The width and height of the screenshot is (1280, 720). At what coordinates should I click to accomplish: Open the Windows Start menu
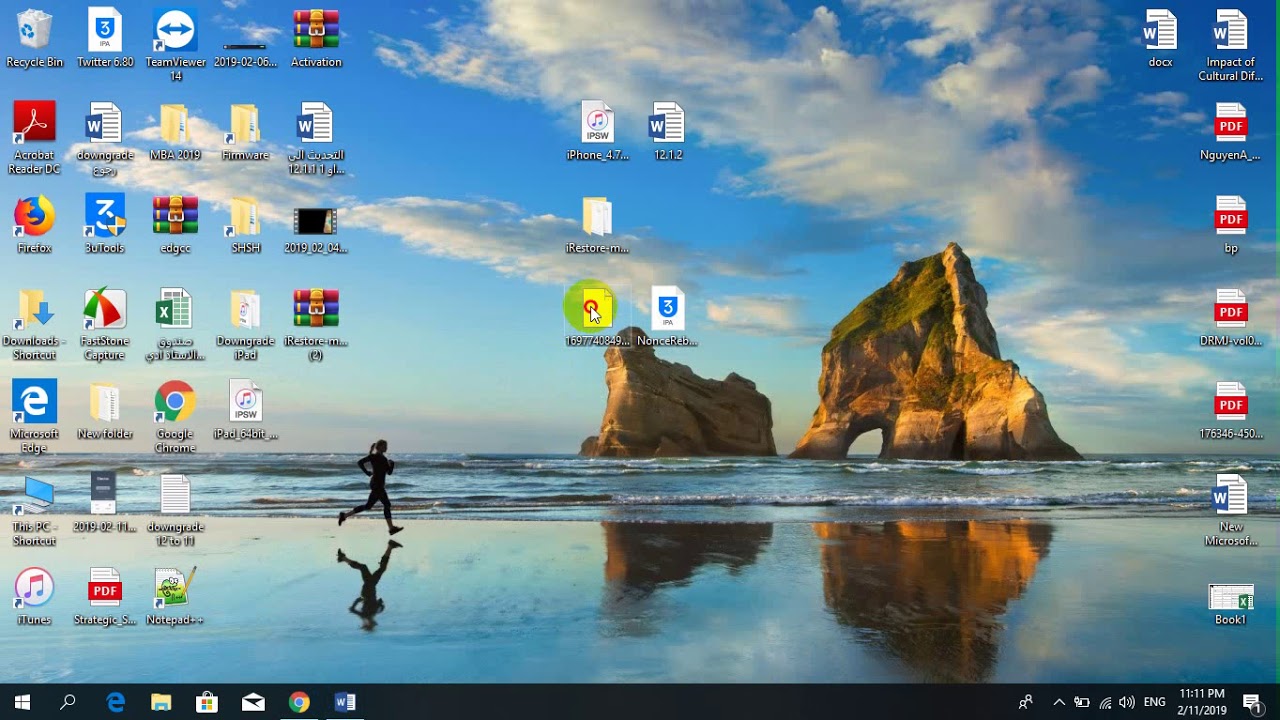click(x=22, y=702)
